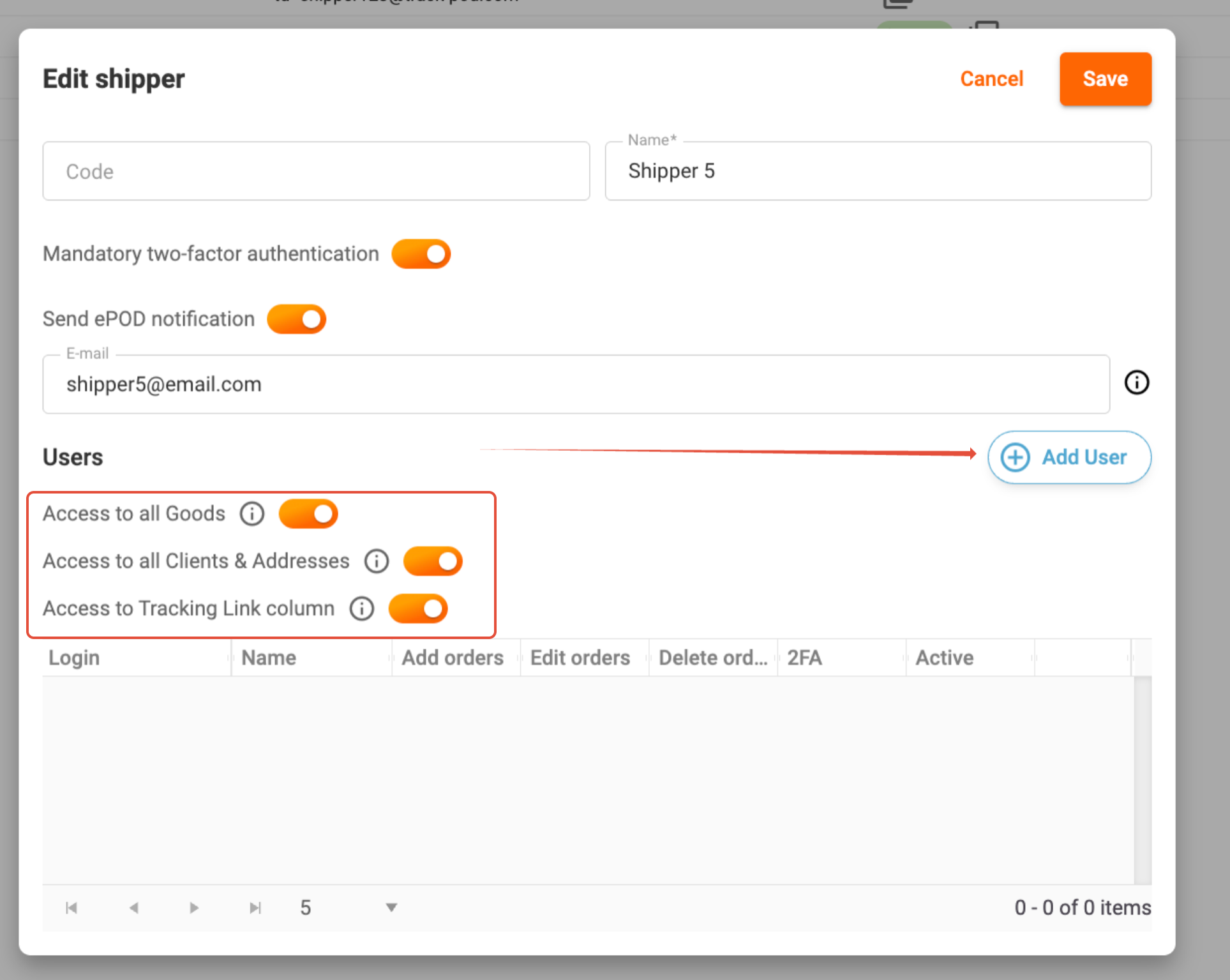1230x980 pixels.
Task: Go to next page of users table
Action: [x=194, y=908]
